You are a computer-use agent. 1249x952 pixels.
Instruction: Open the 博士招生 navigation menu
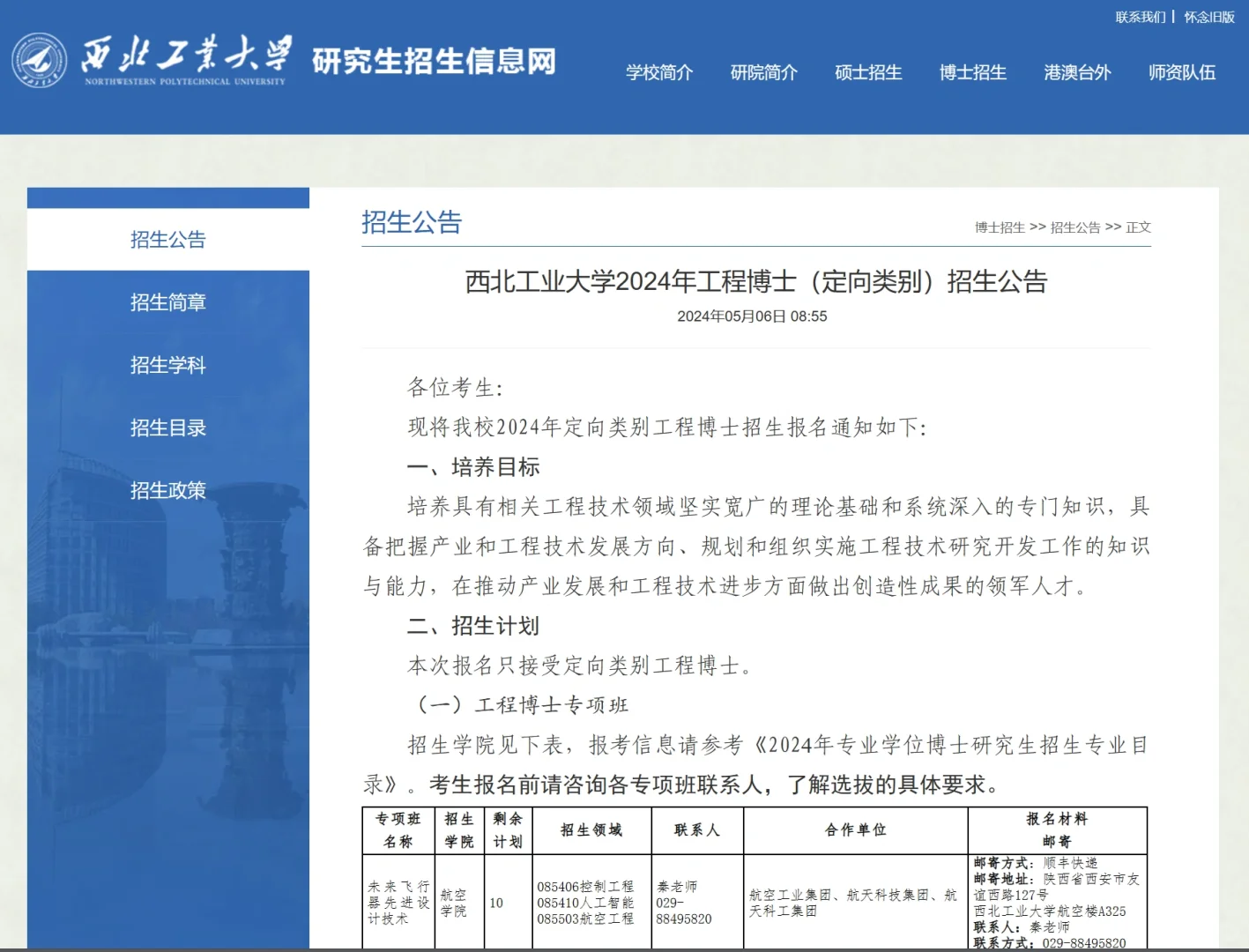973,72
